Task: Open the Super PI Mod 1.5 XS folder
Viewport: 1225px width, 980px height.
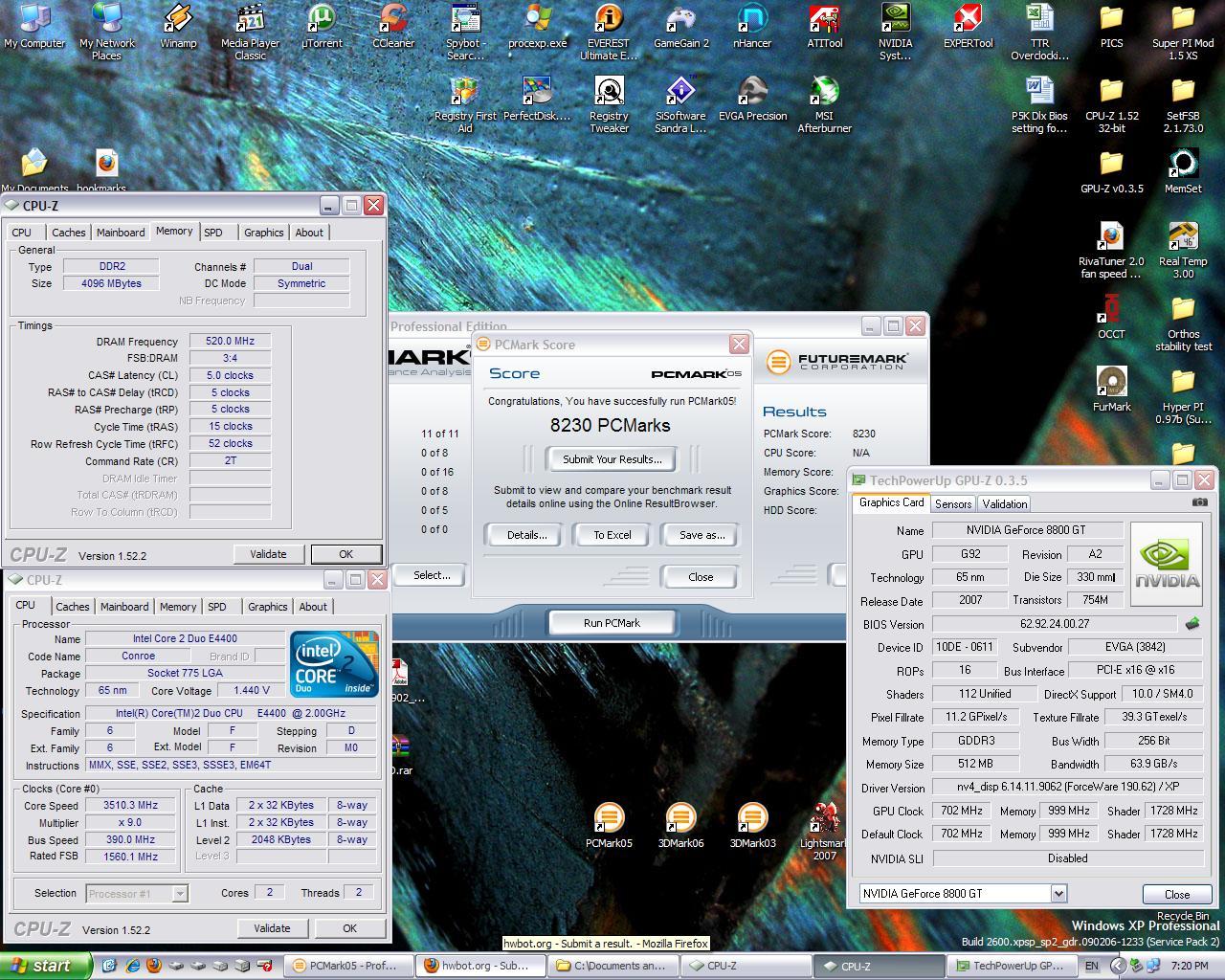Action: pos(1183,31)
